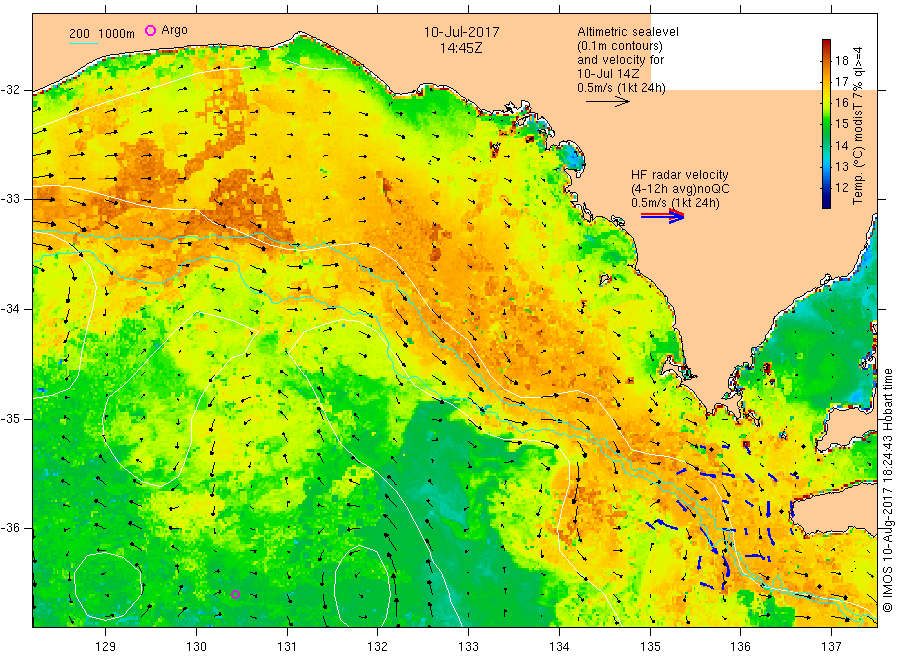This screenshot has height=660, width=900.
Task: Click the -33 latitude label
Action: coord(10,199)
